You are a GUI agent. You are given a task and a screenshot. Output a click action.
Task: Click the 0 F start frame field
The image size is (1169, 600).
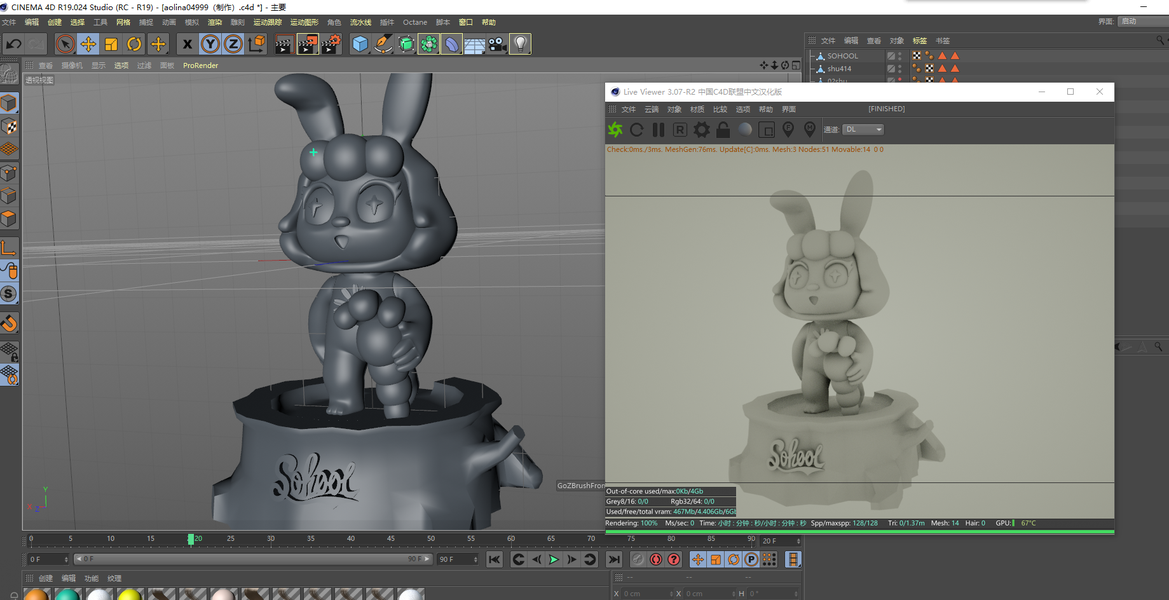tap(48, 559)
